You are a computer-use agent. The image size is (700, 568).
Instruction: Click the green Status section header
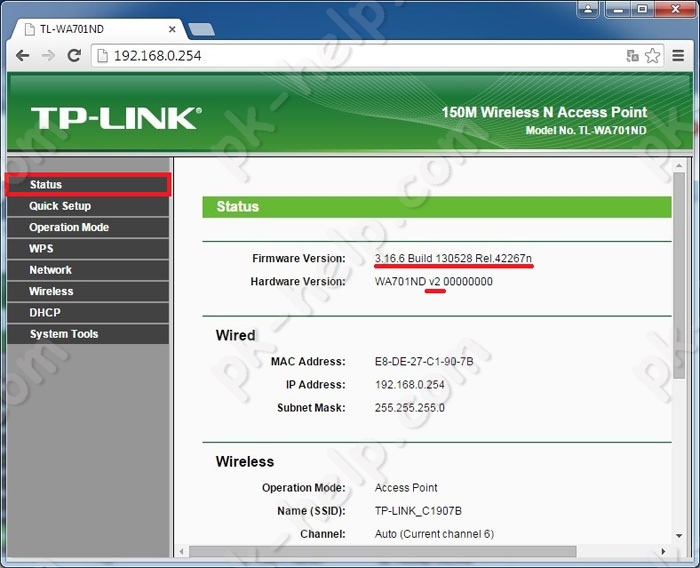tap(437, 207)
